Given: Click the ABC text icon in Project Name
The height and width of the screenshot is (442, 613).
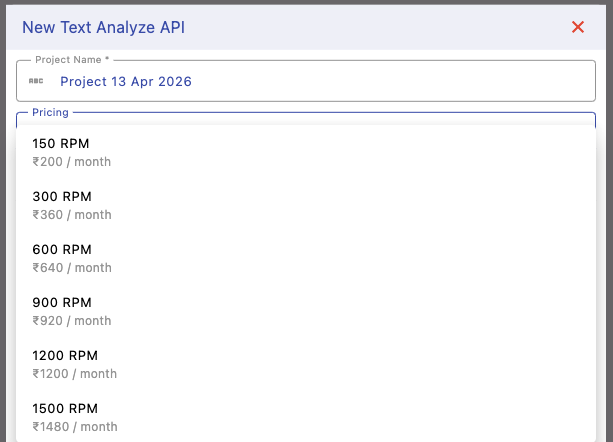Looking at the screenshot, I should coord(36,81).
